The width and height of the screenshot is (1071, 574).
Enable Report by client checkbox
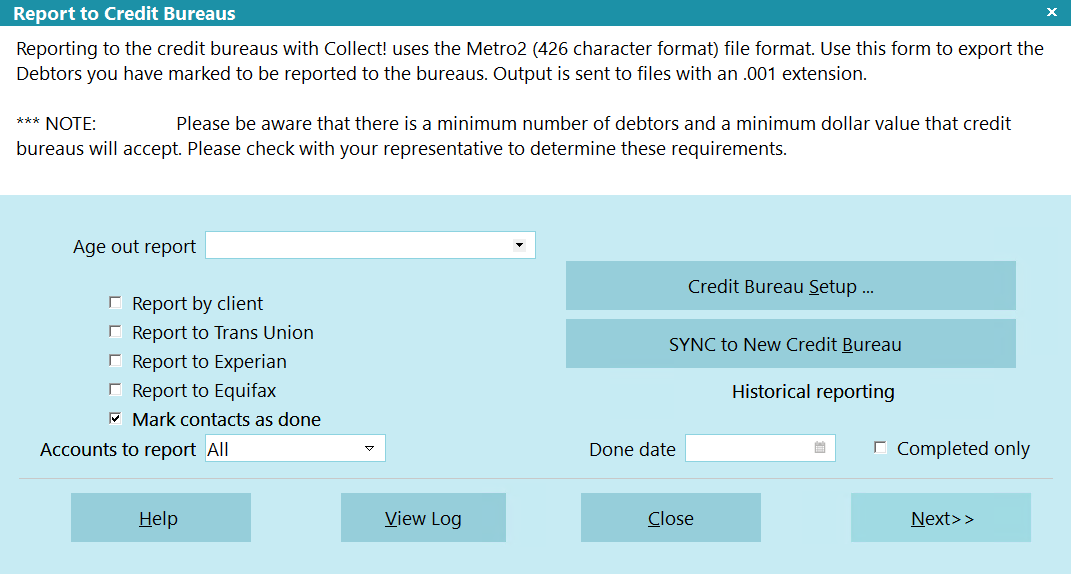[x=115, y=303]
